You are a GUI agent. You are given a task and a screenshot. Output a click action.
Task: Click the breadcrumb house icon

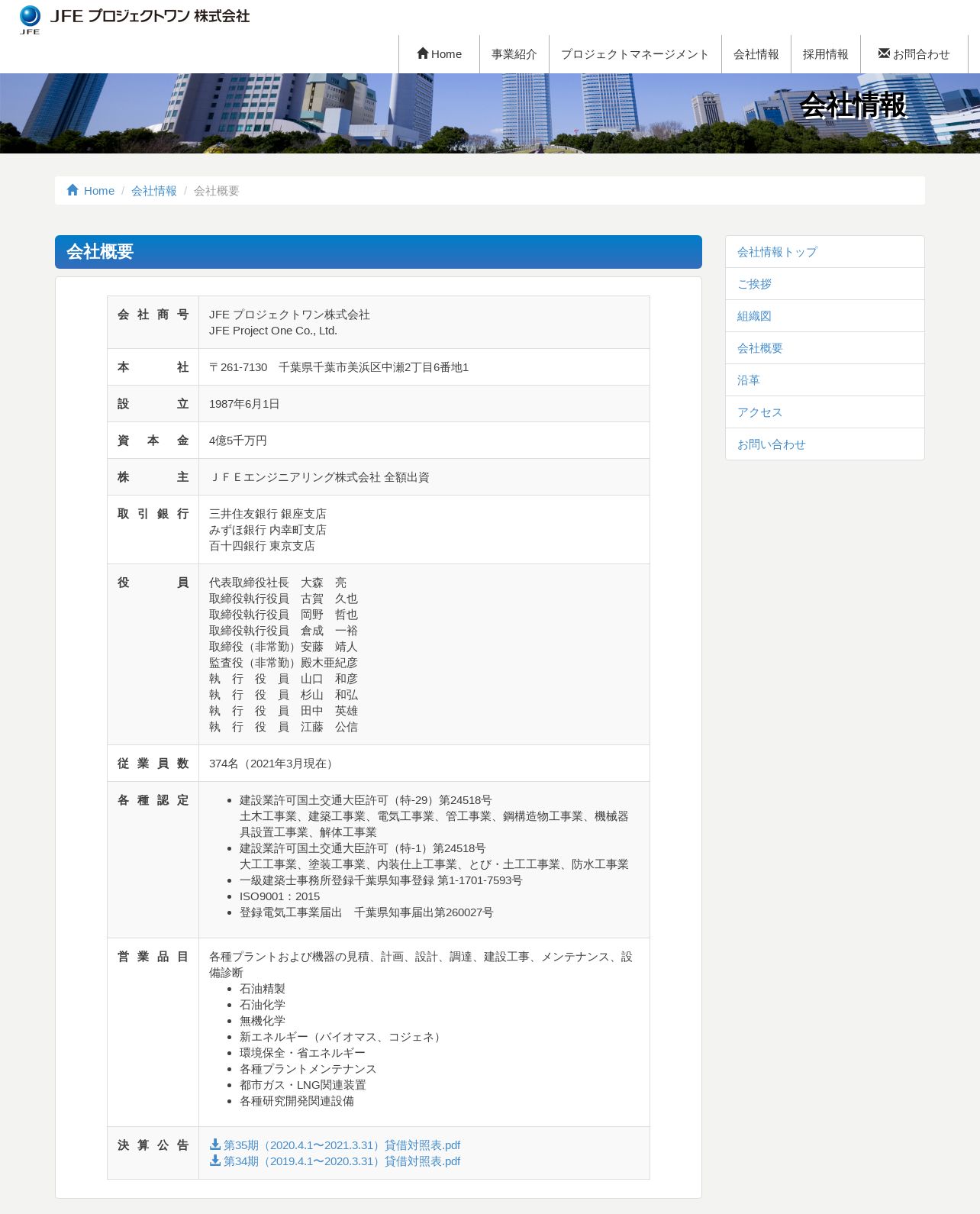coord(73,190)
